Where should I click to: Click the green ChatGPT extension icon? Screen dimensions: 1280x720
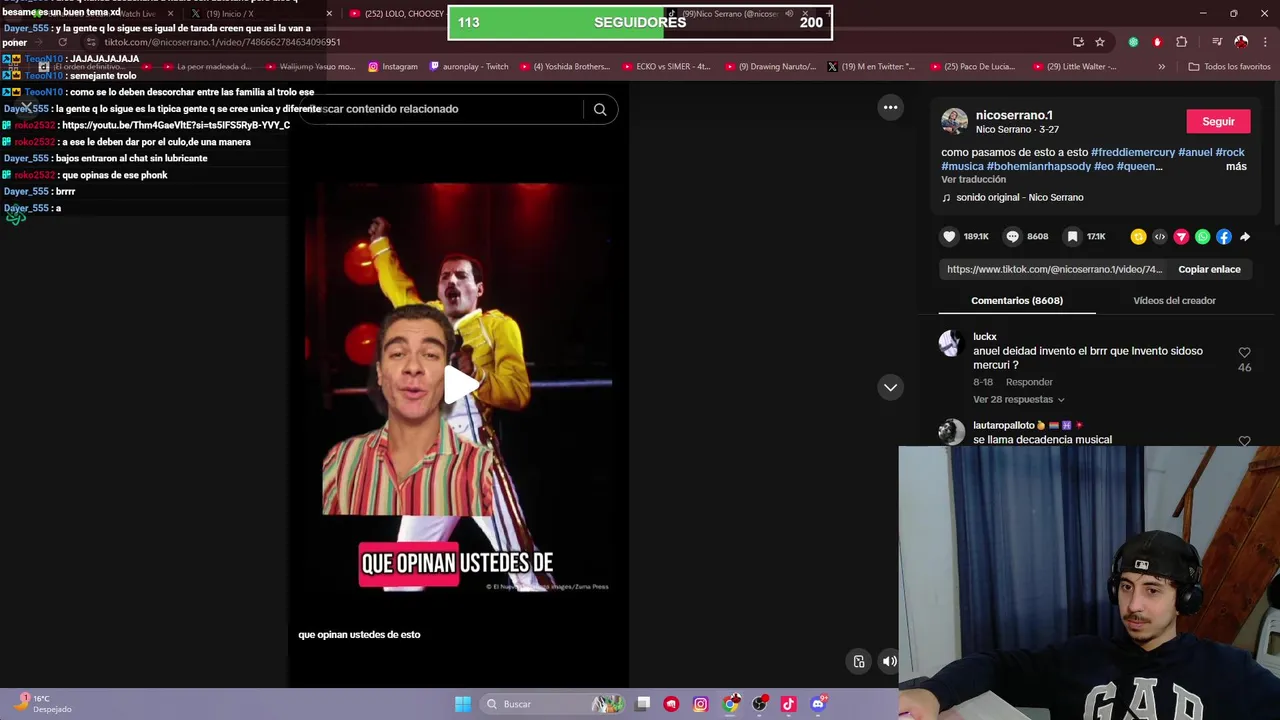pos(1133,42)
